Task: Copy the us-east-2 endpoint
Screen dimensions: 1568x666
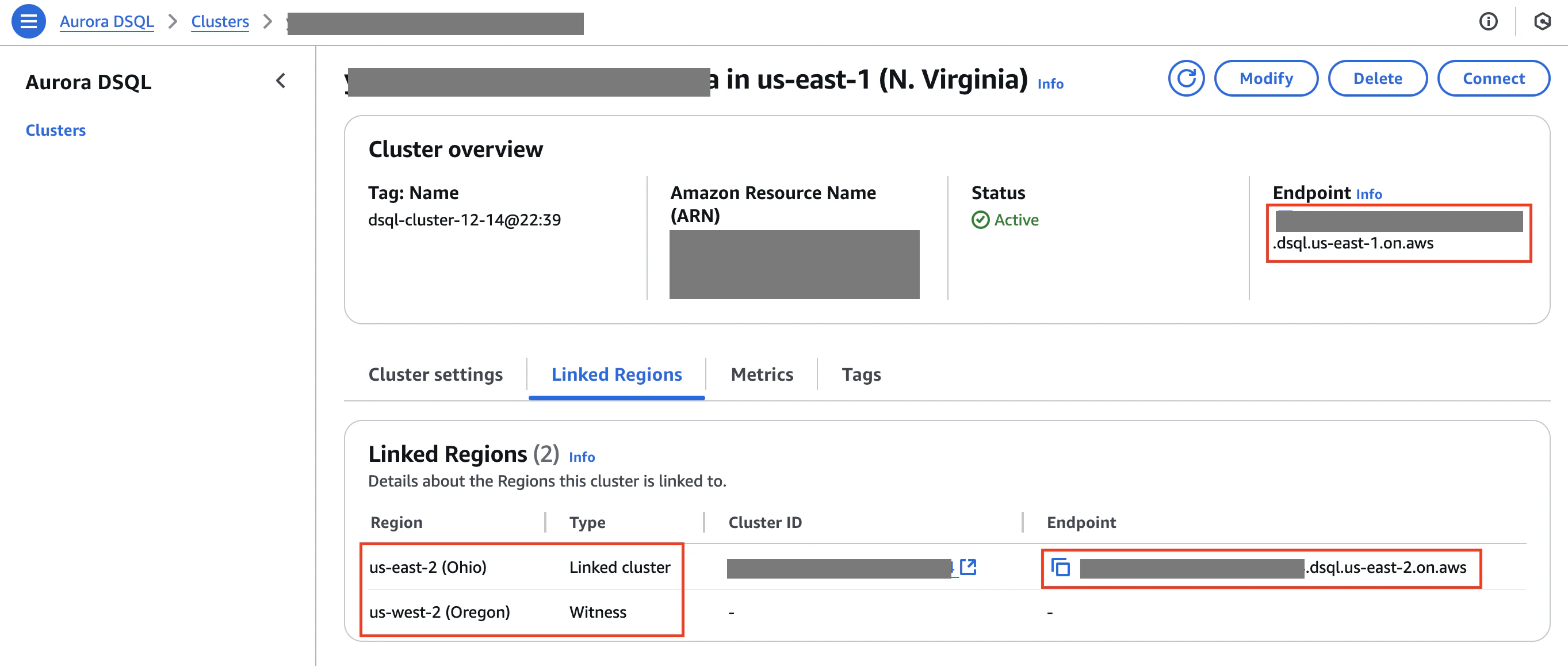Action: click(x=1060, y=568)
